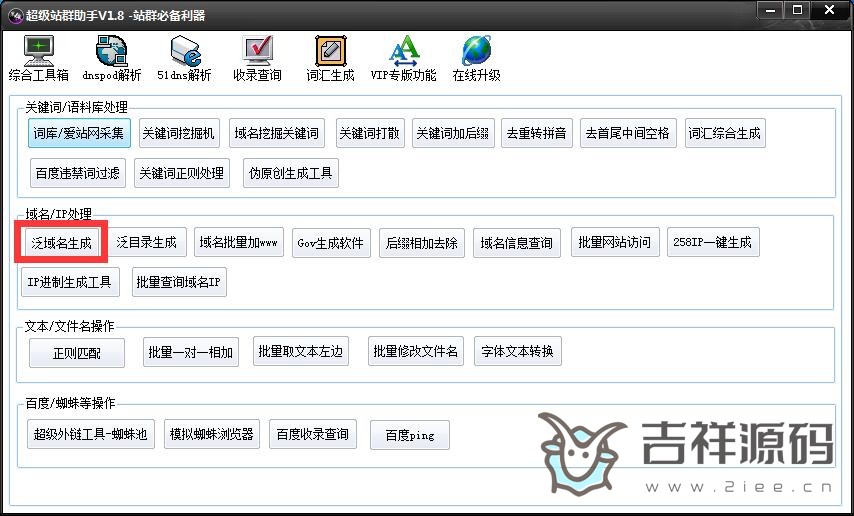
Task: Open the VIP专版功能 icon
Action: point(404,58)
